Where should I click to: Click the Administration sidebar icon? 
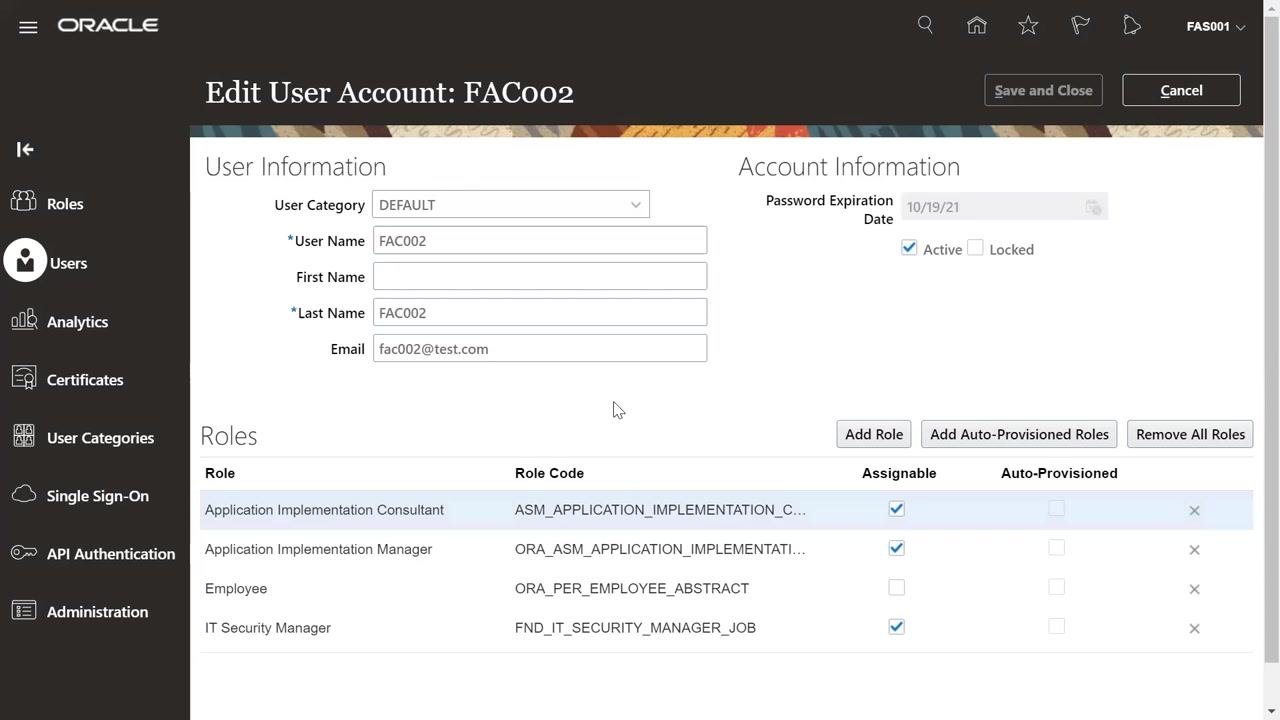pos(24,610)
